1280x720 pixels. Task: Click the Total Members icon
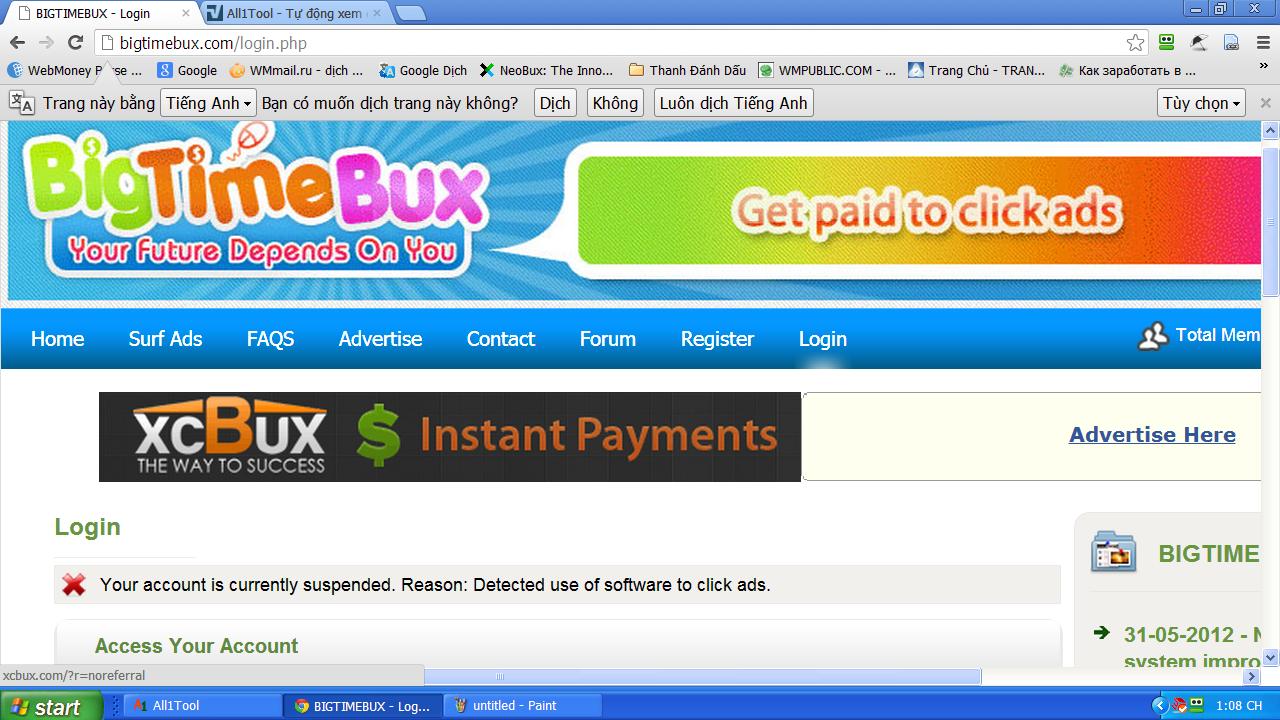1153,336
